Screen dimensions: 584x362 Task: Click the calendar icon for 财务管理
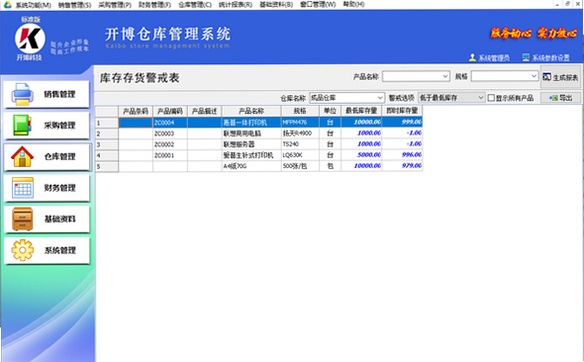click(x=23, y=188)
